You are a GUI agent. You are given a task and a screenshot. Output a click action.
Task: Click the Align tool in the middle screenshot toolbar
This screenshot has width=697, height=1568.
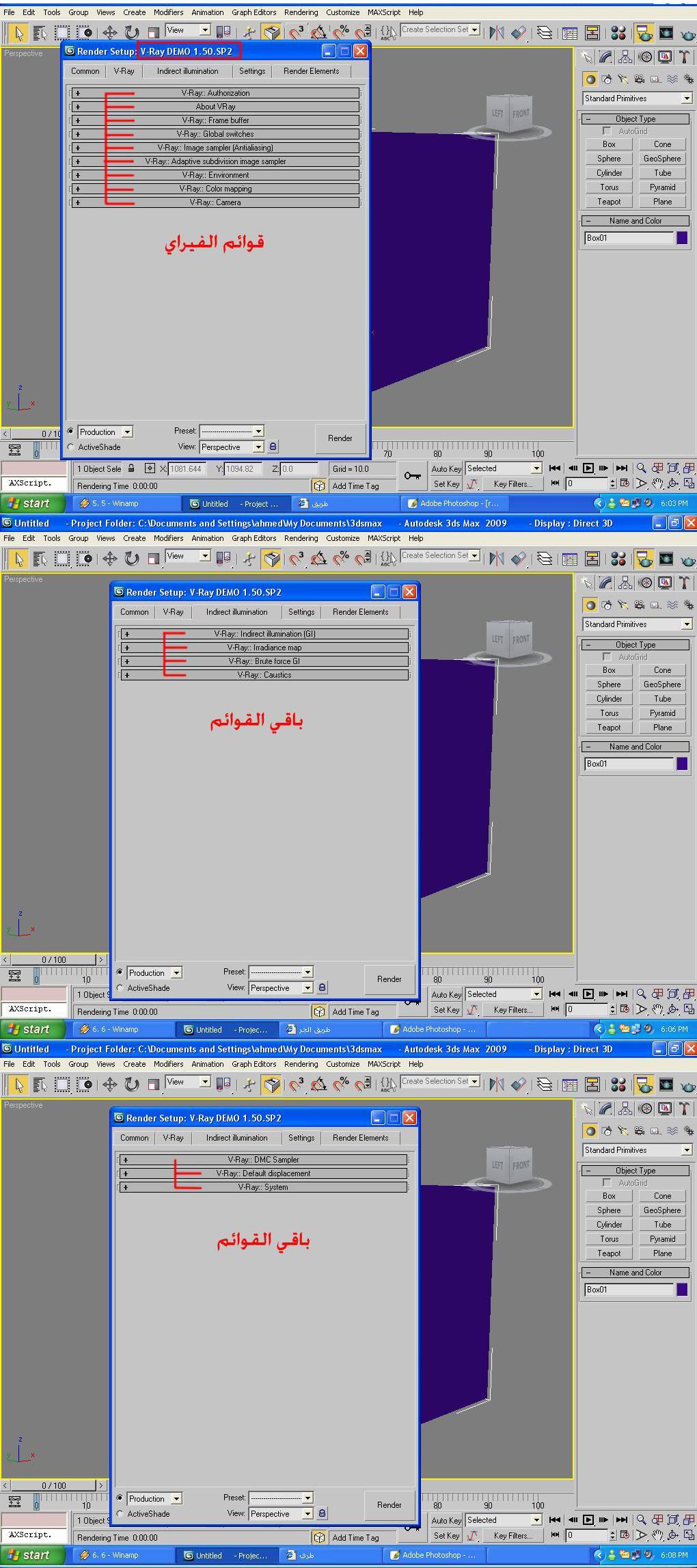519,558
